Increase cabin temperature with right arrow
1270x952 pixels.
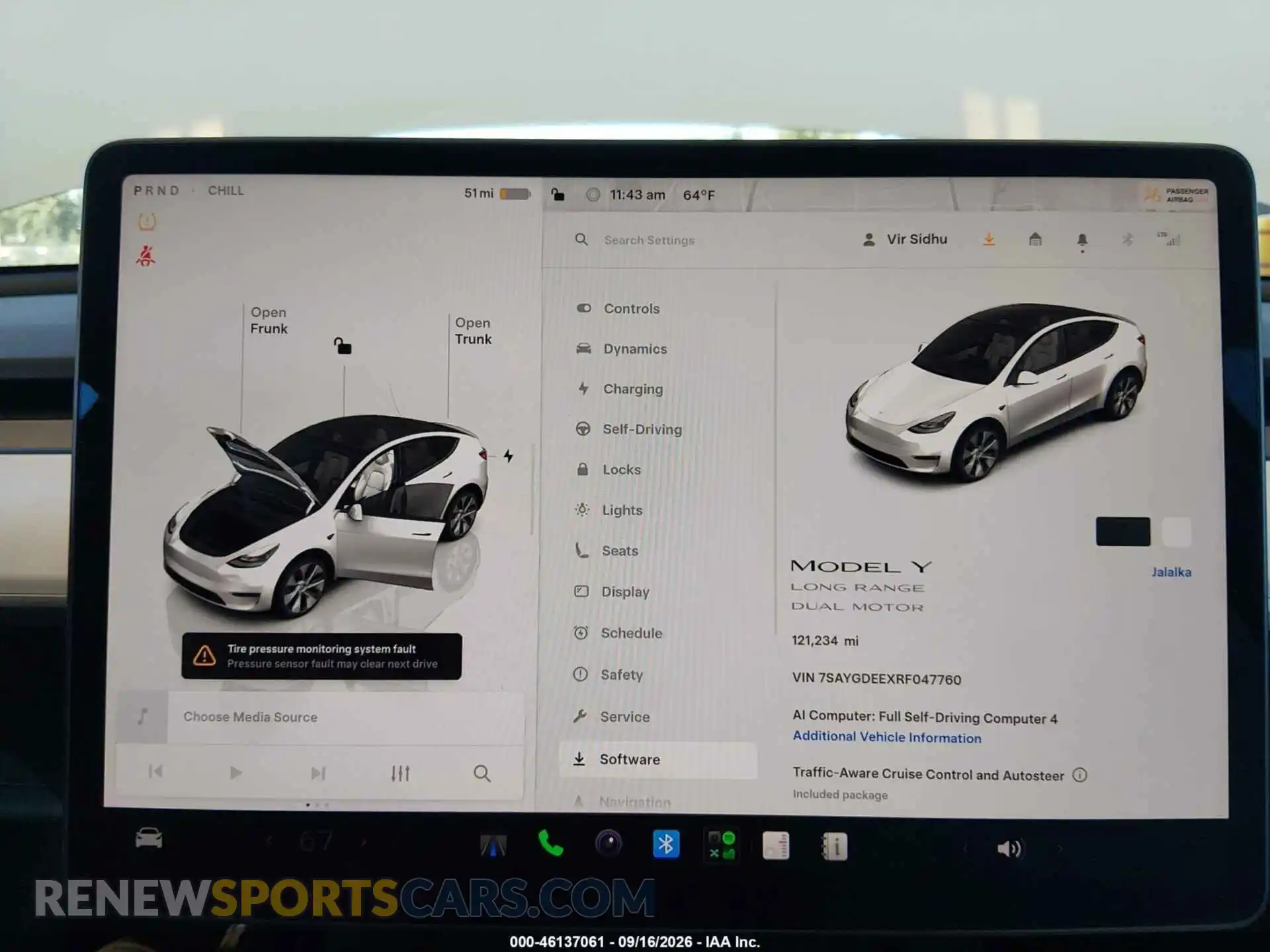[363, 842]
